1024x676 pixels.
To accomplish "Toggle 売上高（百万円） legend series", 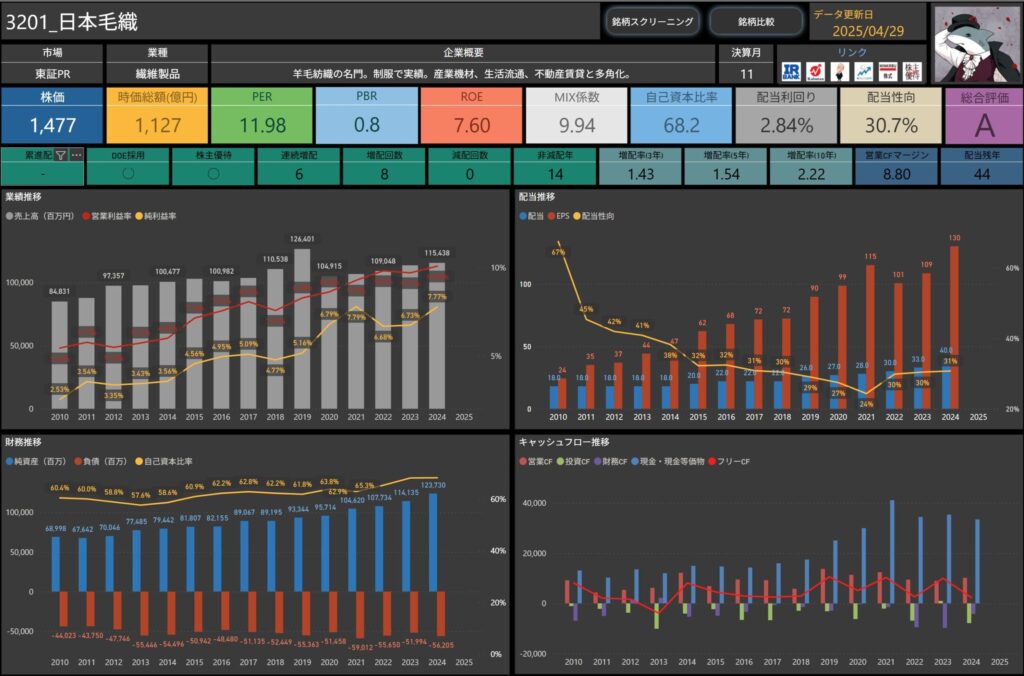I will (x=40, y=216).
